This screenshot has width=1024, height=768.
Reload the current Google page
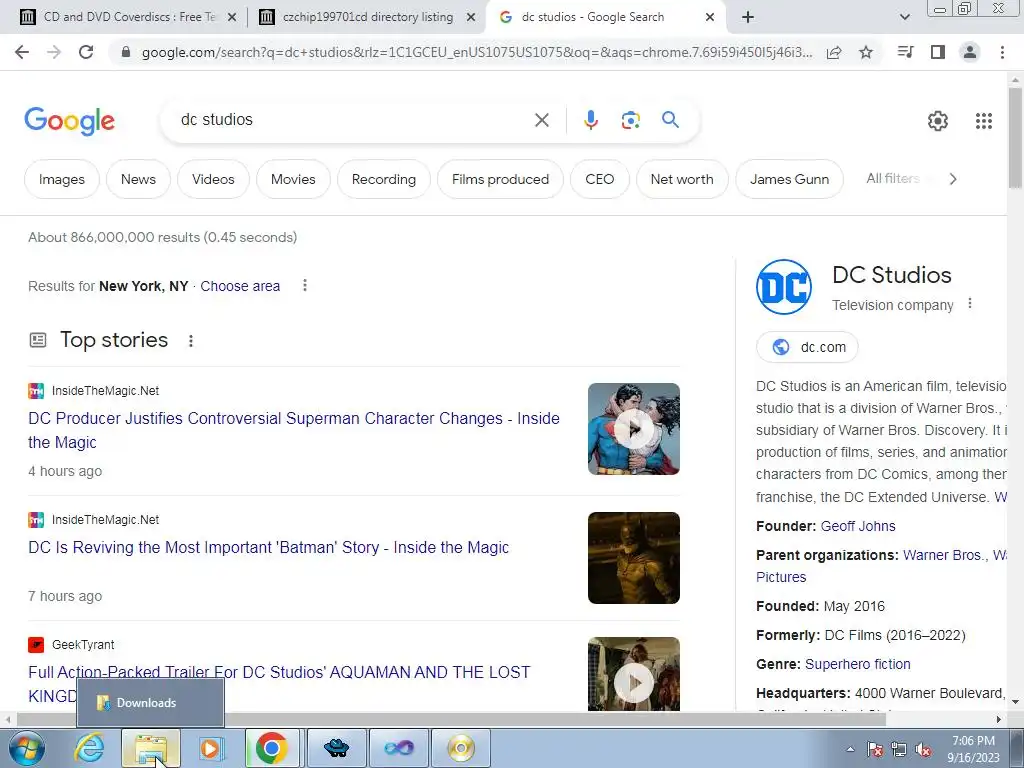pos(86,52)
